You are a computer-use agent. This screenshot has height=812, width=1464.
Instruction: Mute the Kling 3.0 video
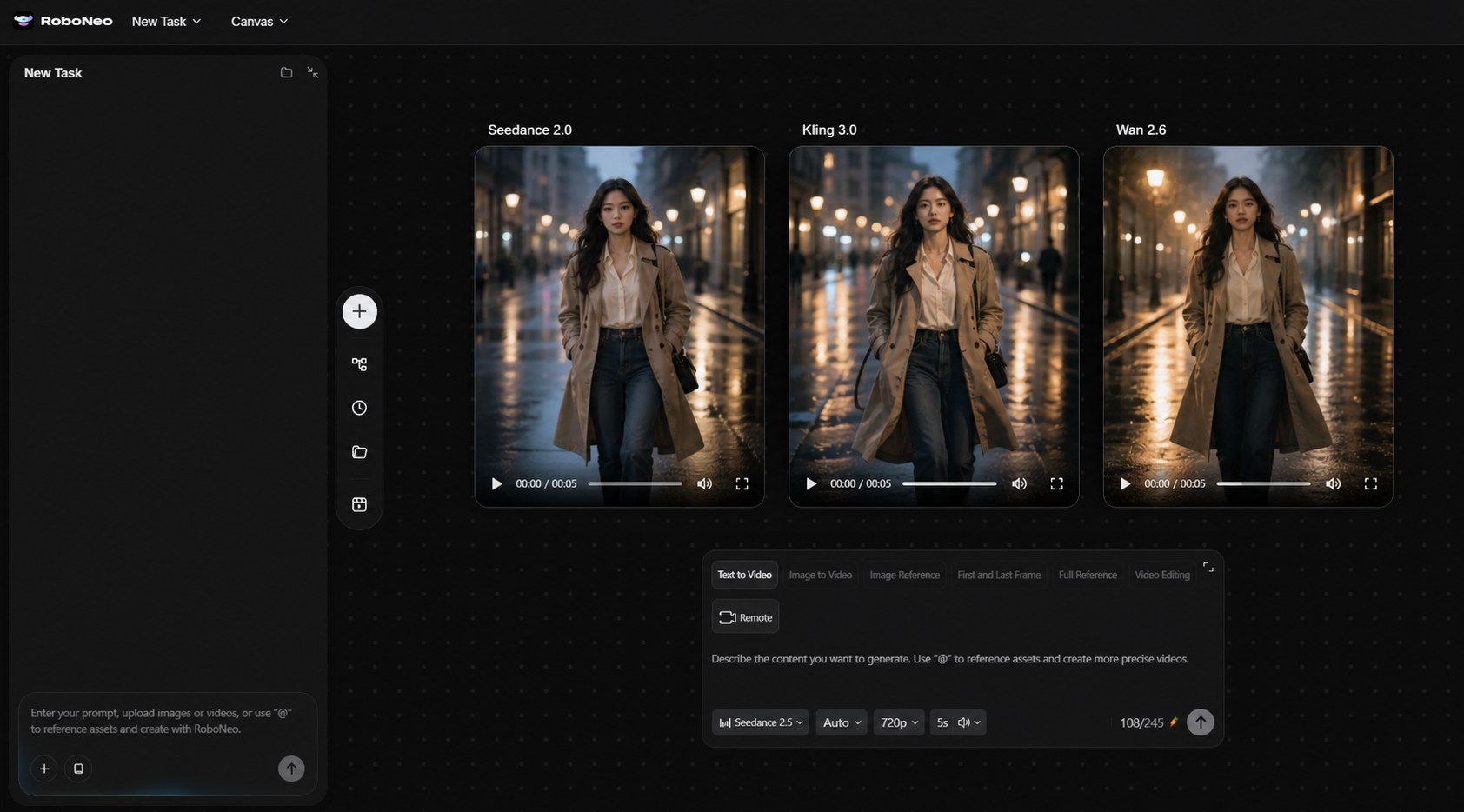pyautogui.click(x=1019, y=483)
